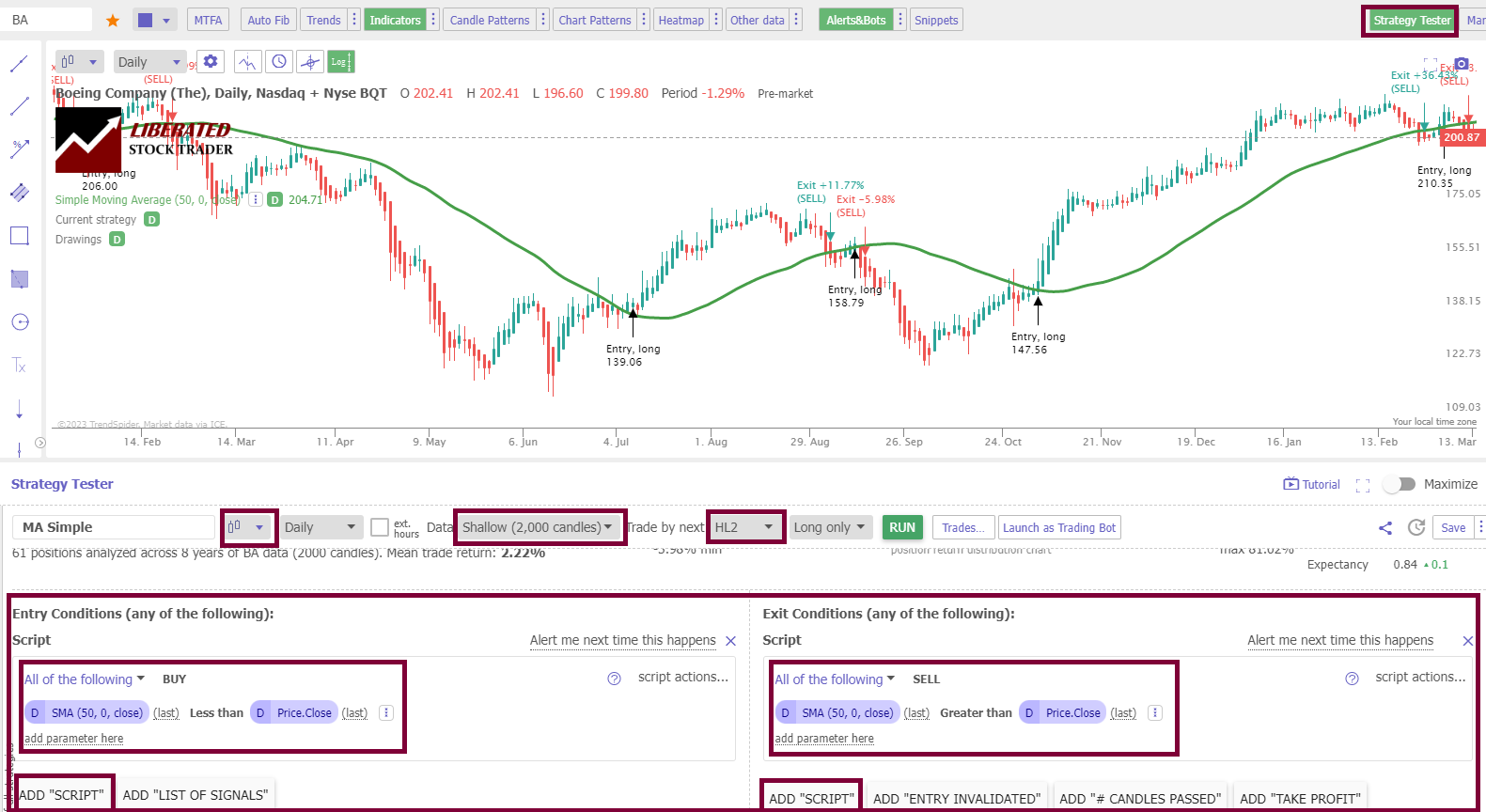Select the down arrow drawing tool
The image size is (1486, 812).
19,409
